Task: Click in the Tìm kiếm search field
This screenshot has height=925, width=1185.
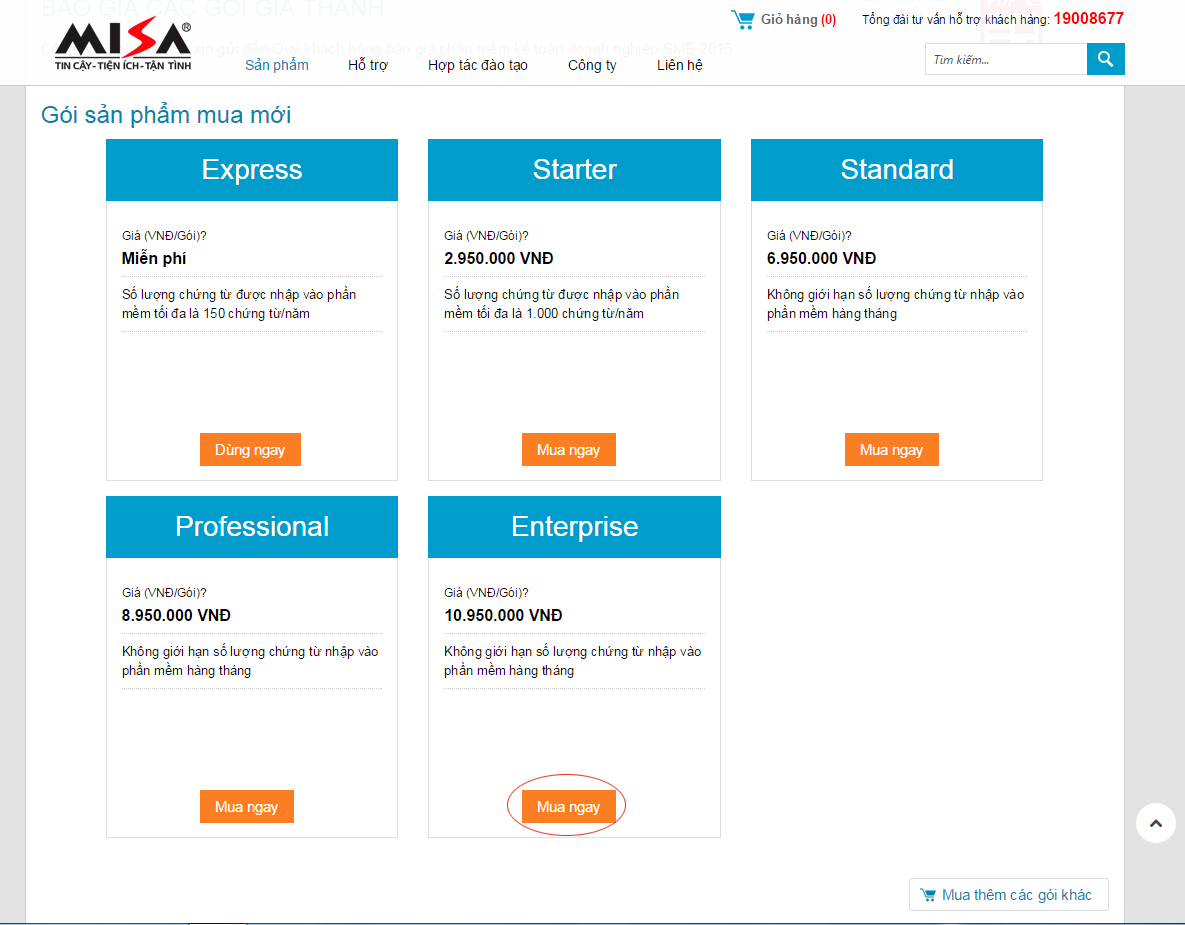Action: (1005, 59)
